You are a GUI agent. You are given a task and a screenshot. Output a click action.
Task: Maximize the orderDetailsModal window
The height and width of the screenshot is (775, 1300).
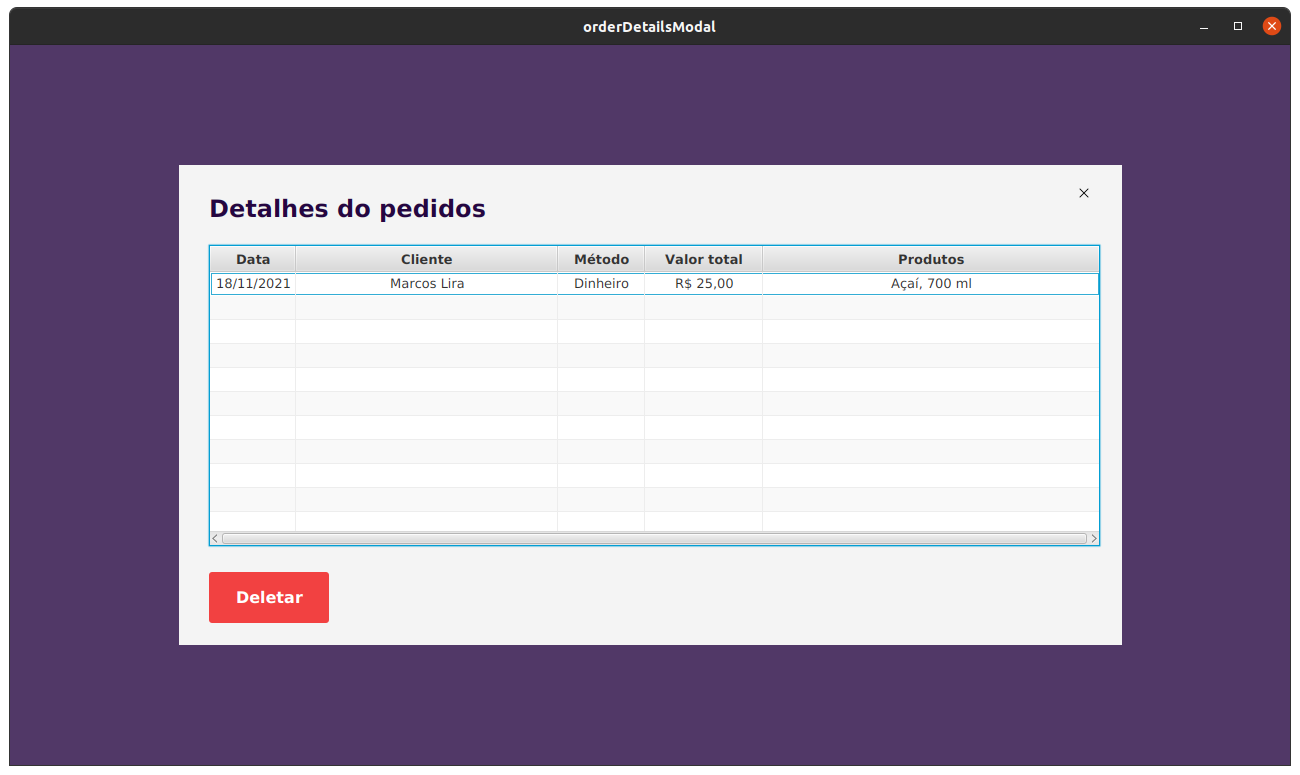point(1238,27)
